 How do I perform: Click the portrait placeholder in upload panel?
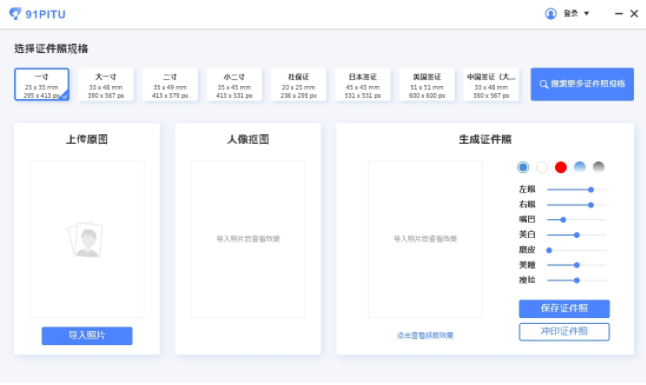pos(86,239)
